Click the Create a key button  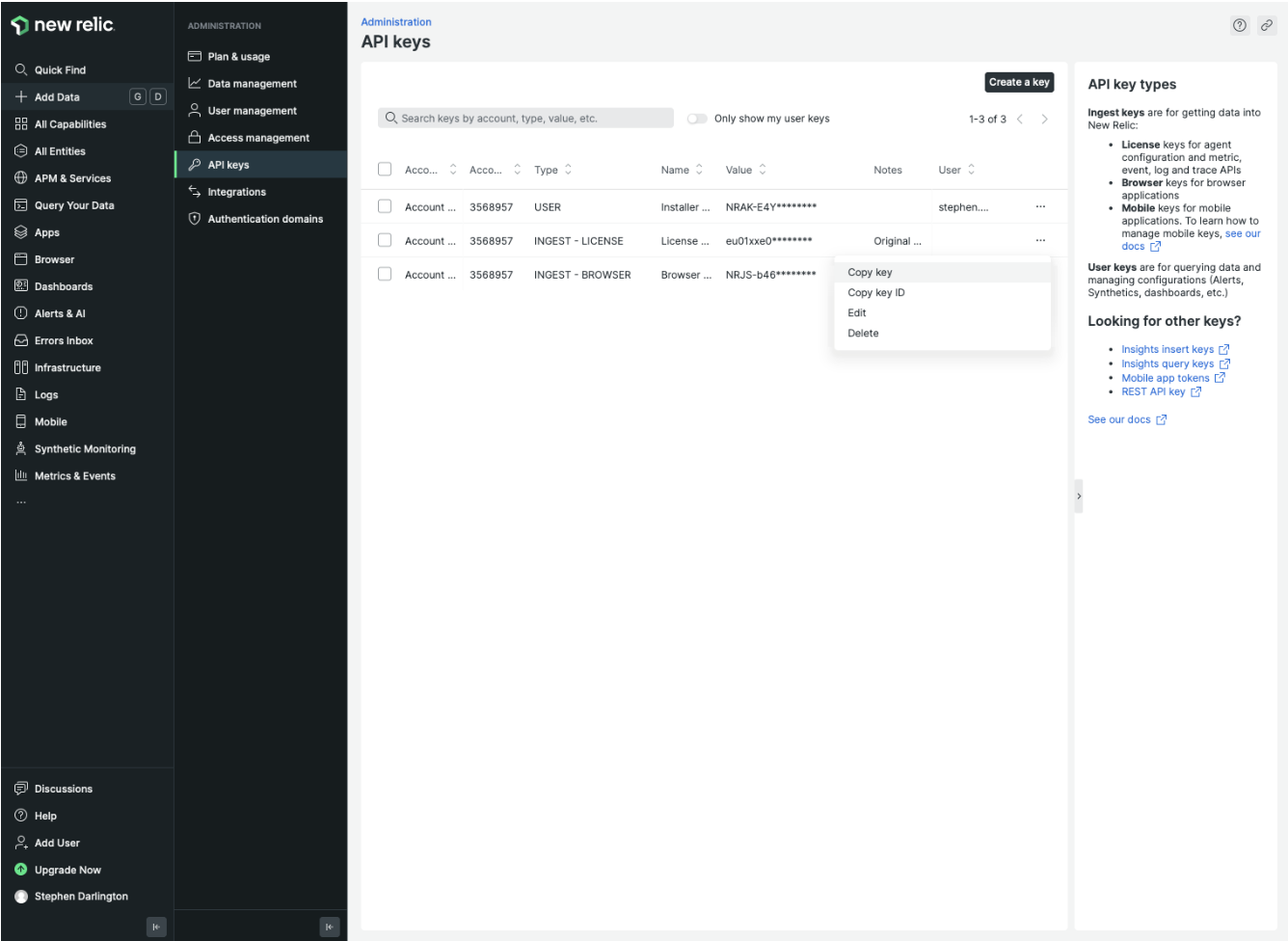click(1019, 82)
